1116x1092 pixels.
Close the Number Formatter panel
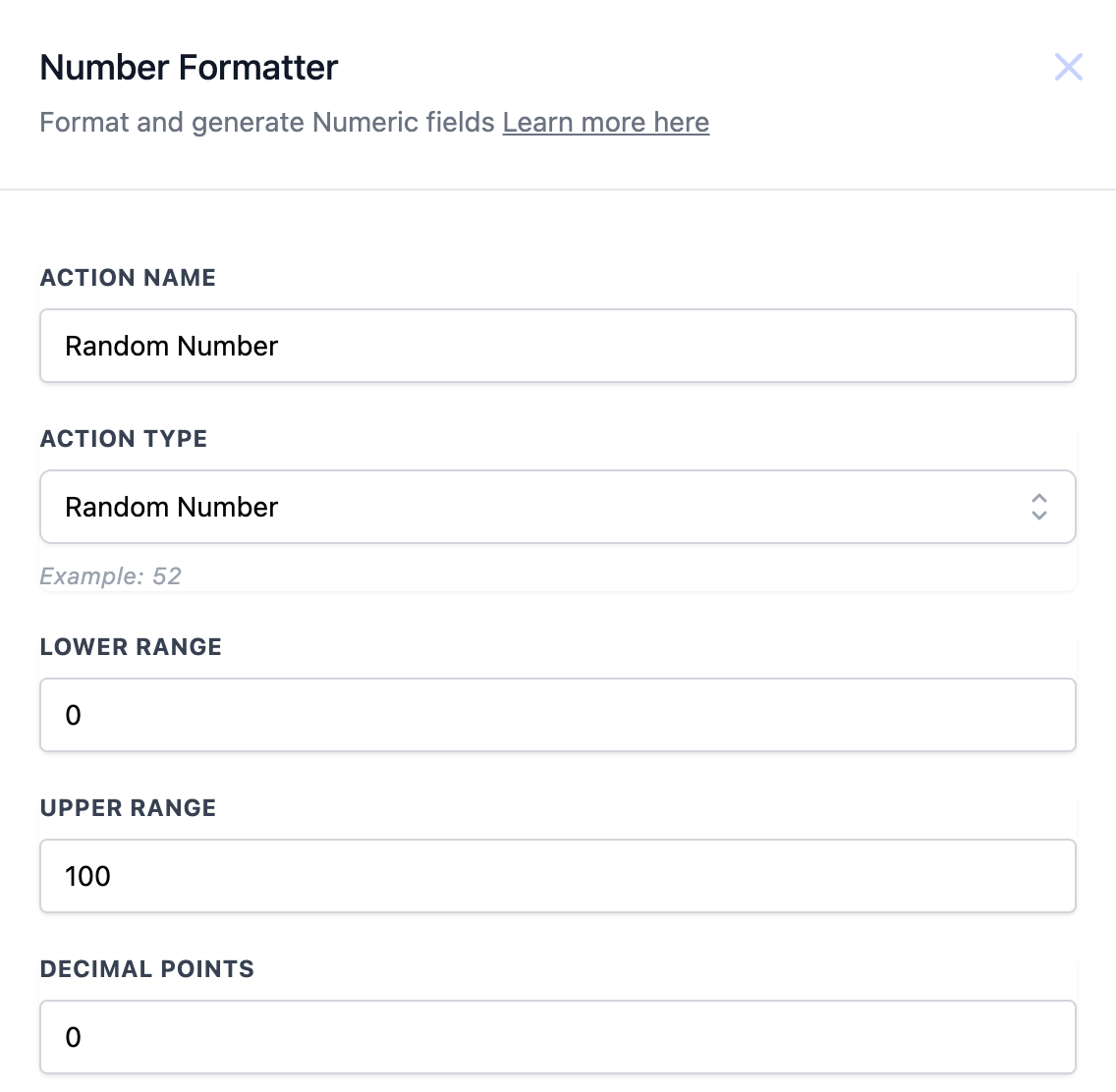[x=1068, y=67]
